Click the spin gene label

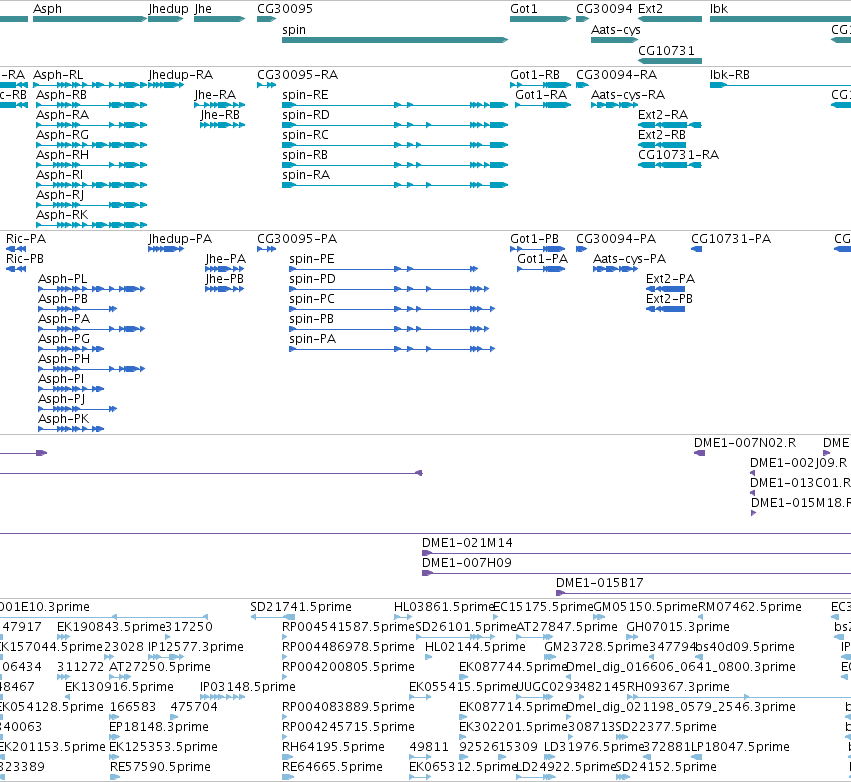tap(294, 30)
